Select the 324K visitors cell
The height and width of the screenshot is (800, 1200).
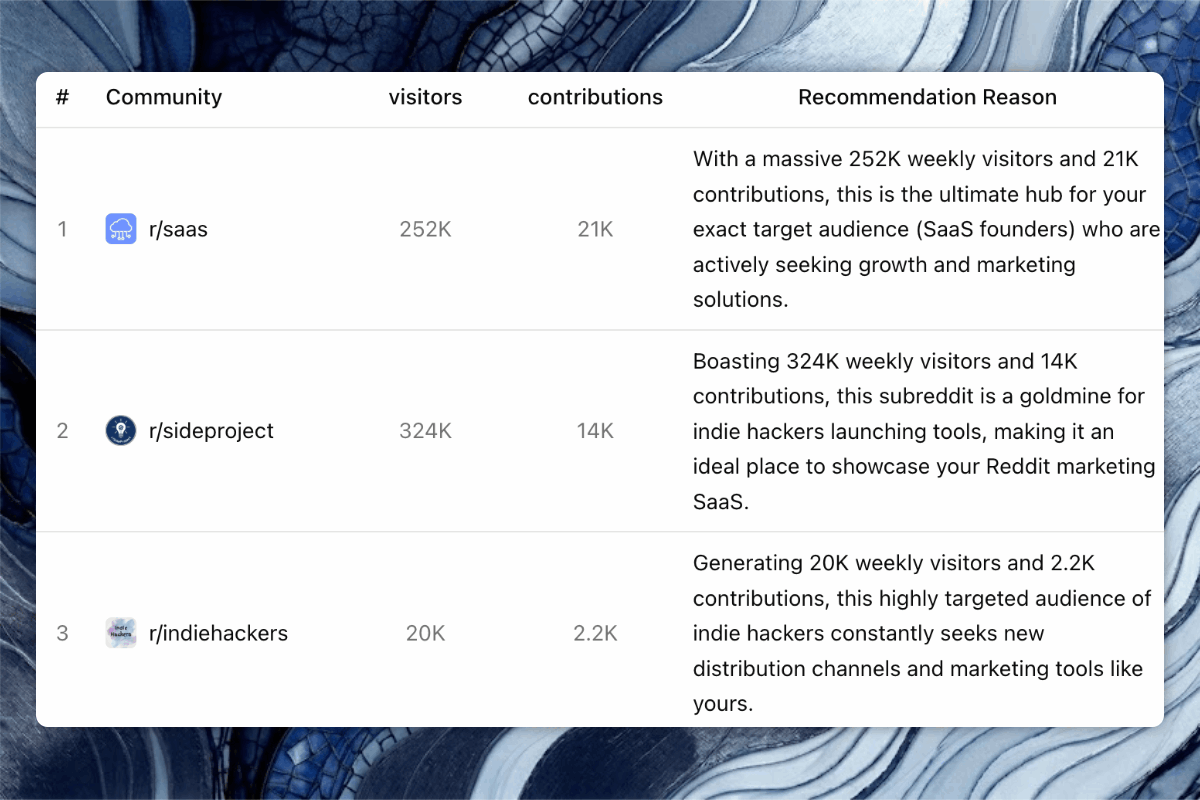point(425,431)
